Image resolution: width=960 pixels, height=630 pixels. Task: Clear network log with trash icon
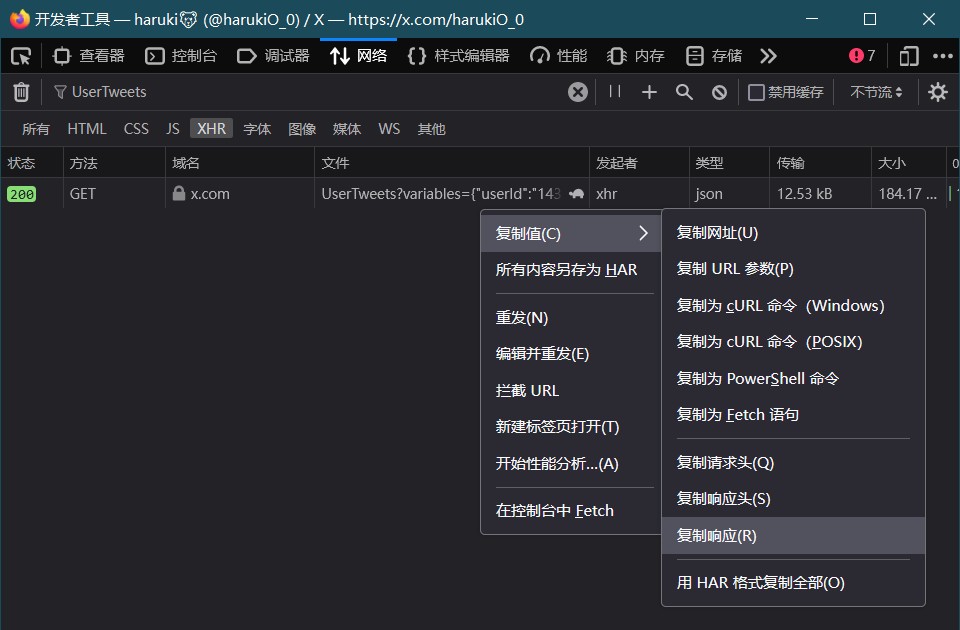click(x=21, y=92)
